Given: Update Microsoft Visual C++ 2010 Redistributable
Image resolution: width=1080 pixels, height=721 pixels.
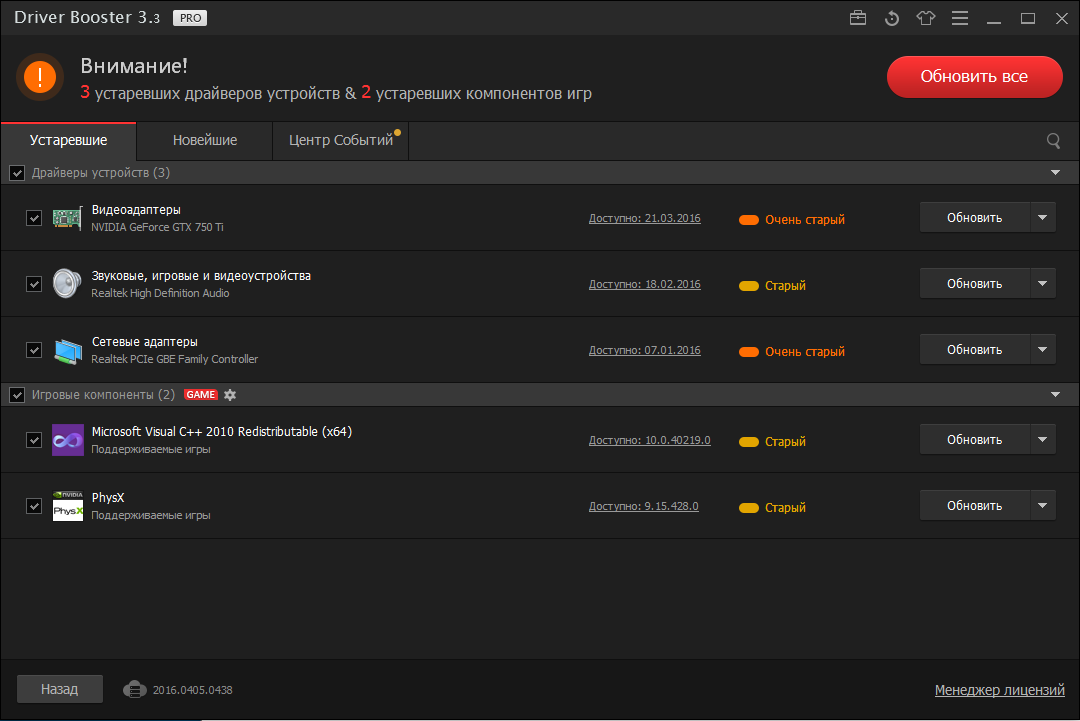Looking at the screenshot, I should click(975, 439).
